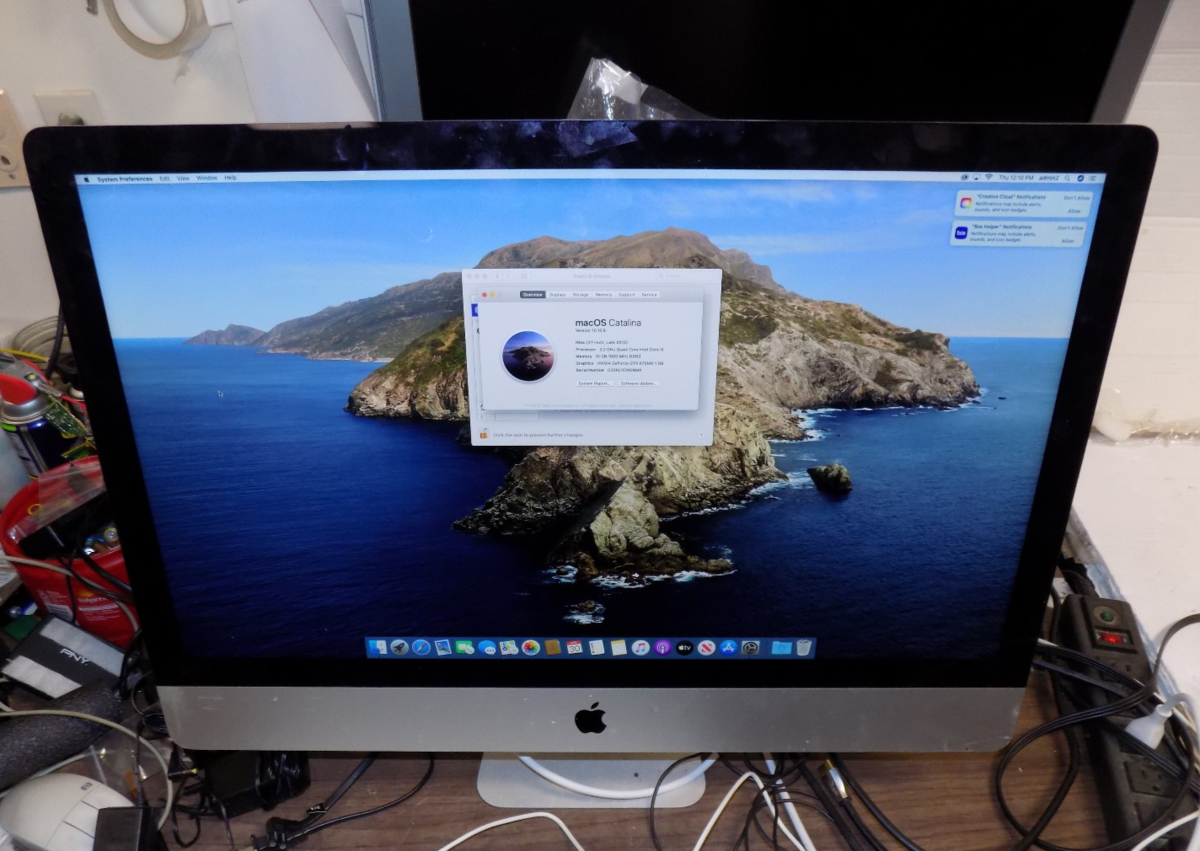Viewport: 1200px width, 851px height.
Task: Open the admin2 user menu
Action: point(1048,178)
